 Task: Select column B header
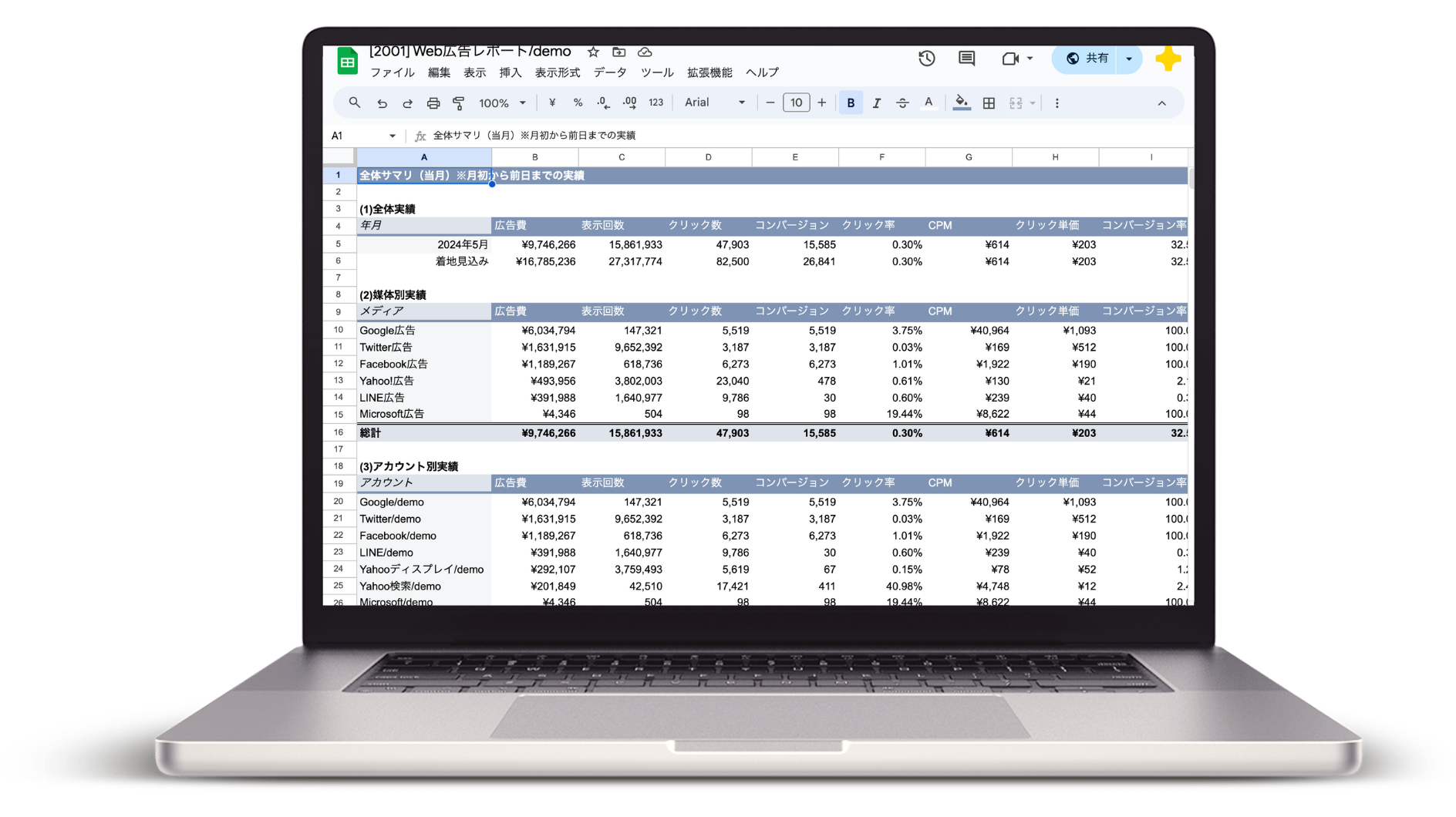click(534, 157)
